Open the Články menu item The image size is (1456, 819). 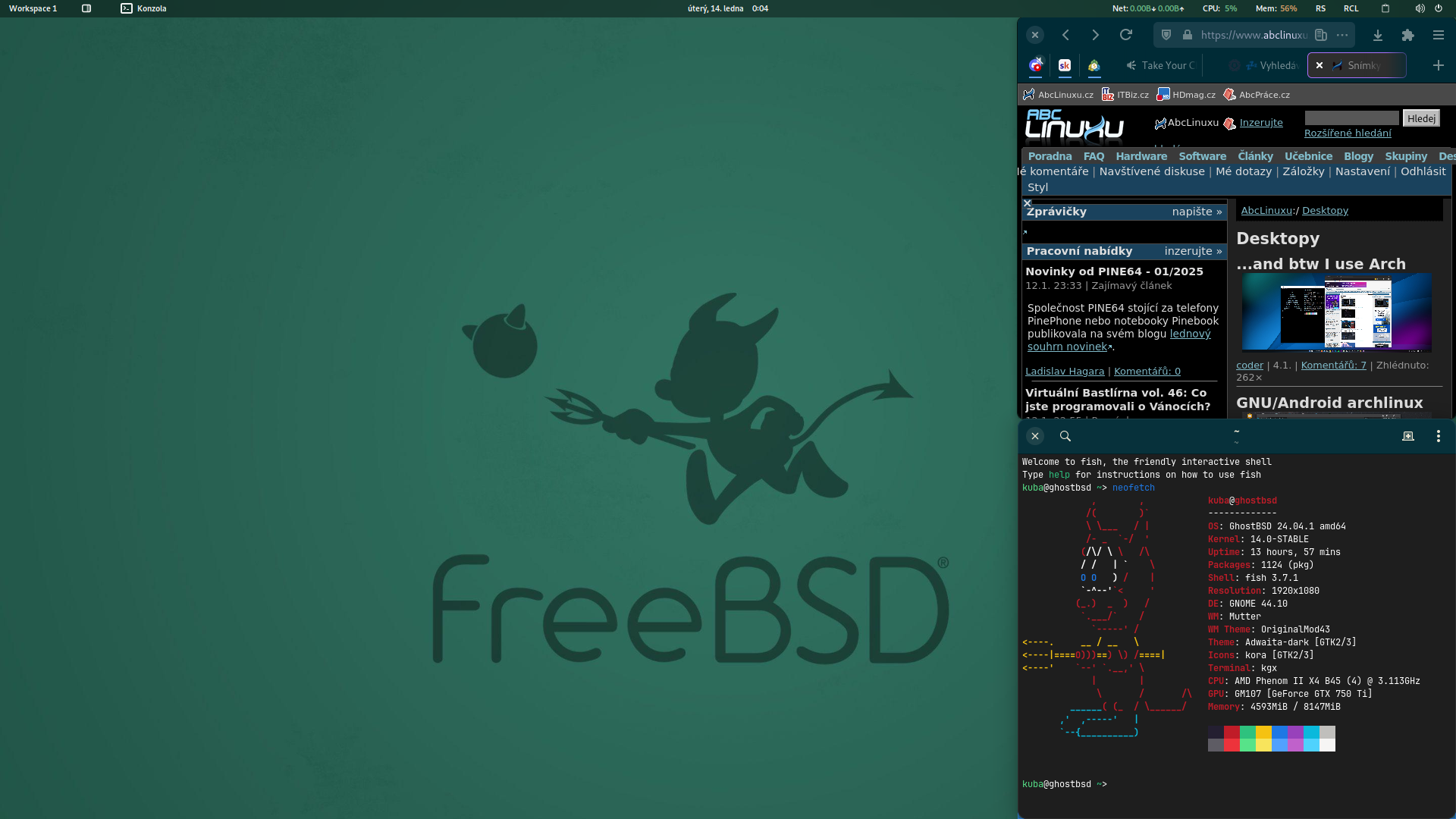coord(1255,156)
